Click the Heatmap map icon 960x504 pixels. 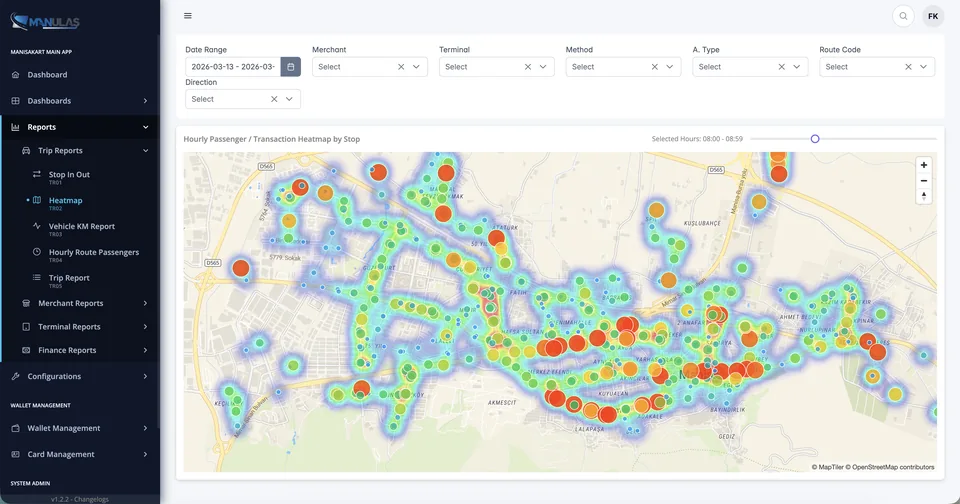(x=37, y=200)
